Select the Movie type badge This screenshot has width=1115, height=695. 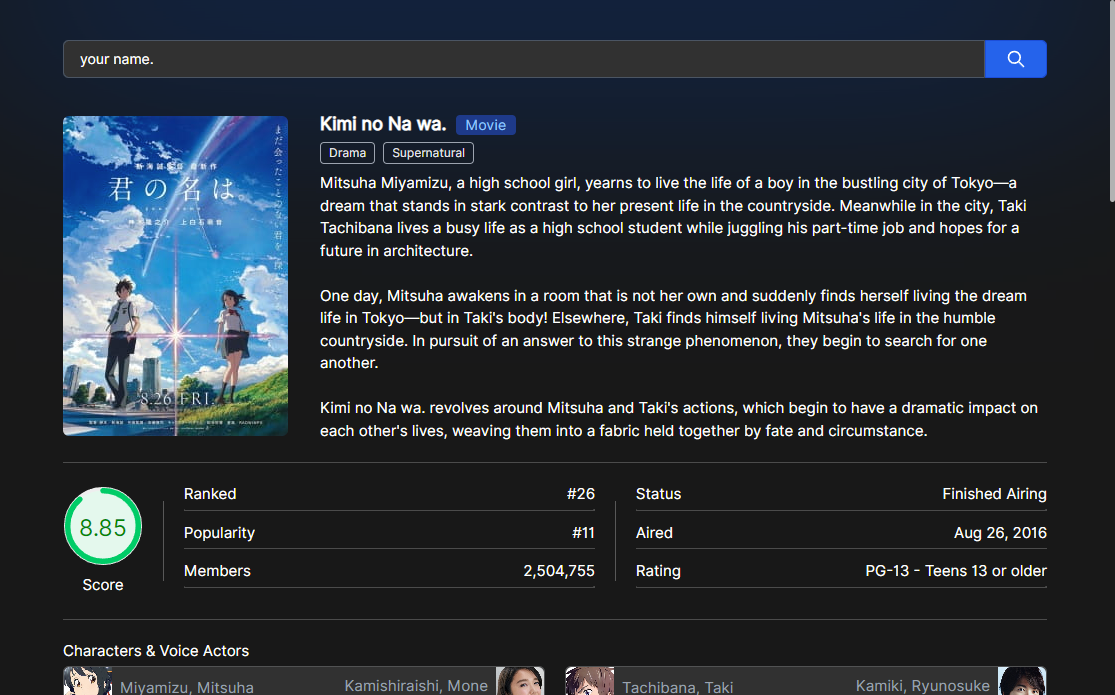[x=486, y=125]
